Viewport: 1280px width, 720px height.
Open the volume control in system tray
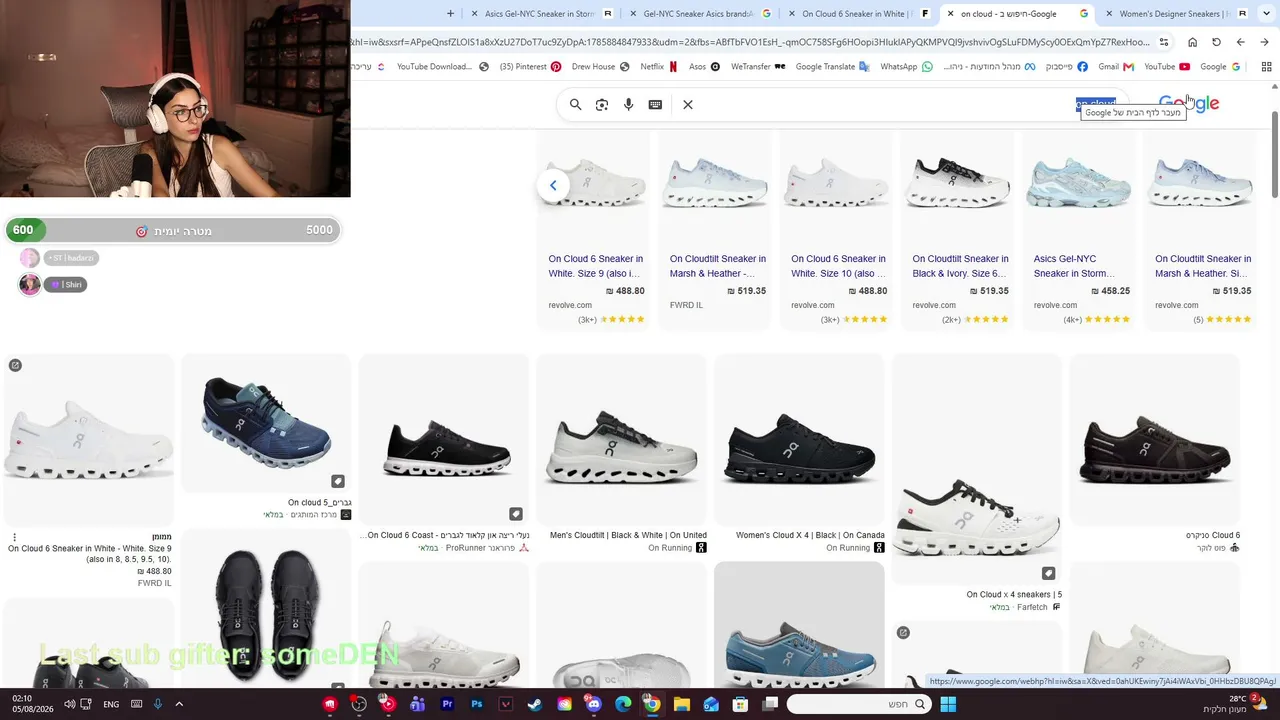click(70, 704)
